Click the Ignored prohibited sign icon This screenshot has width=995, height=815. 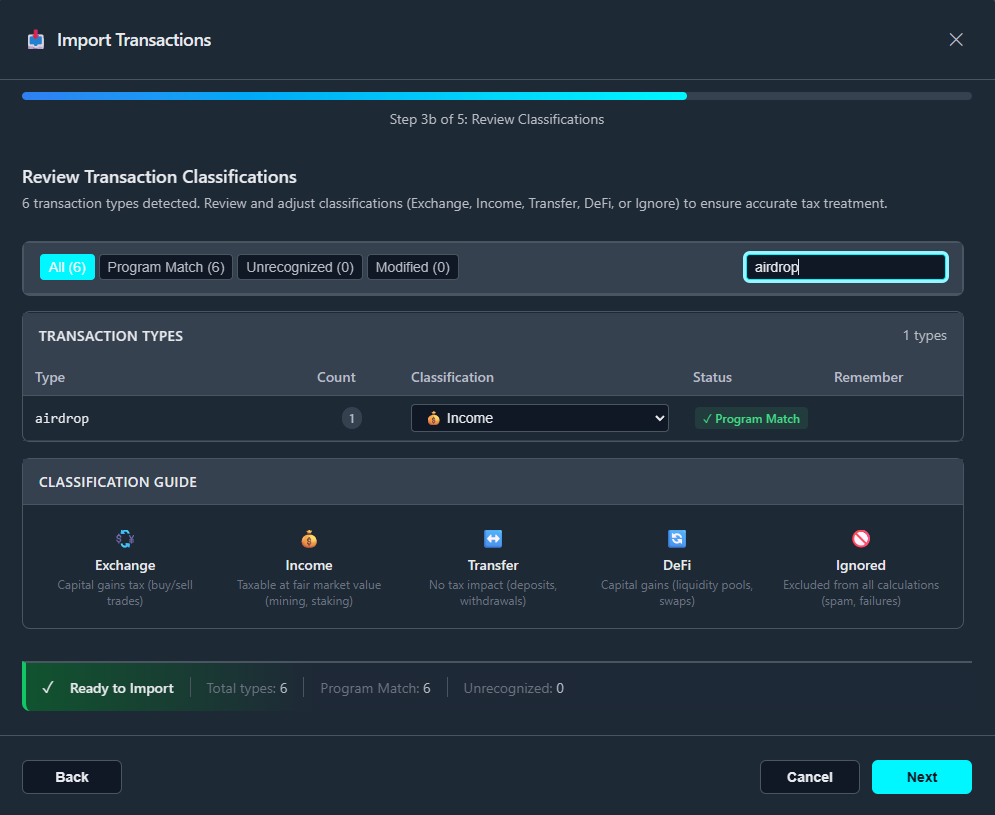[x=861, y=539]
